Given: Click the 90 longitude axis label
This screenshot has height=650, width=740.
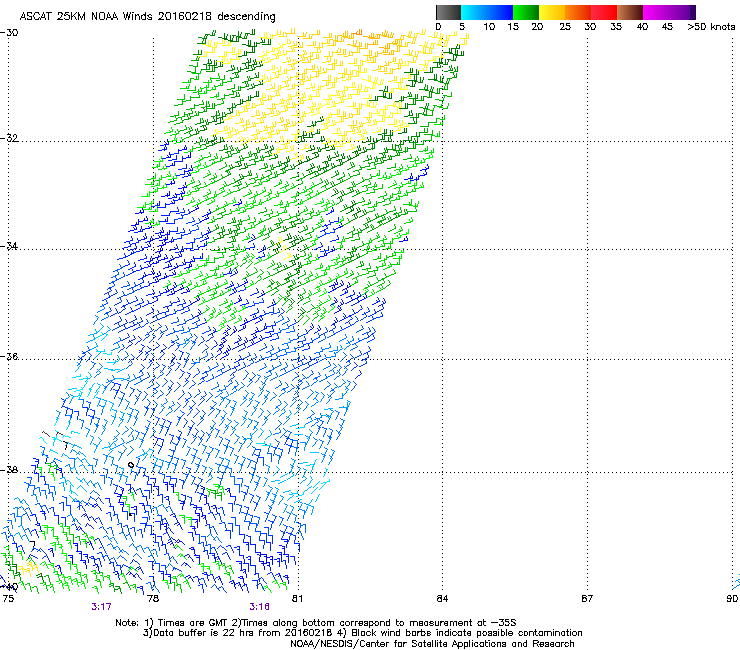Looking at the screenshot, I should coord(732,599).
